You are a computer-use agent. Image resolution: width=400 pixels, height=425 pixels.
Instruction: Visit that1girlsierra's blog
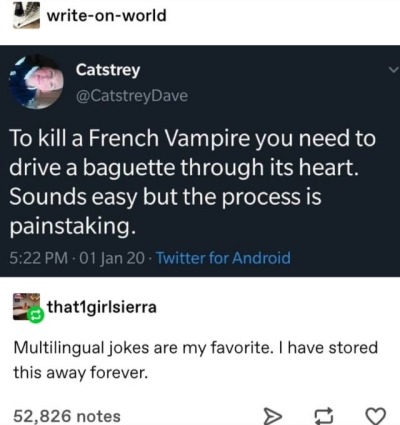point(101,307)
